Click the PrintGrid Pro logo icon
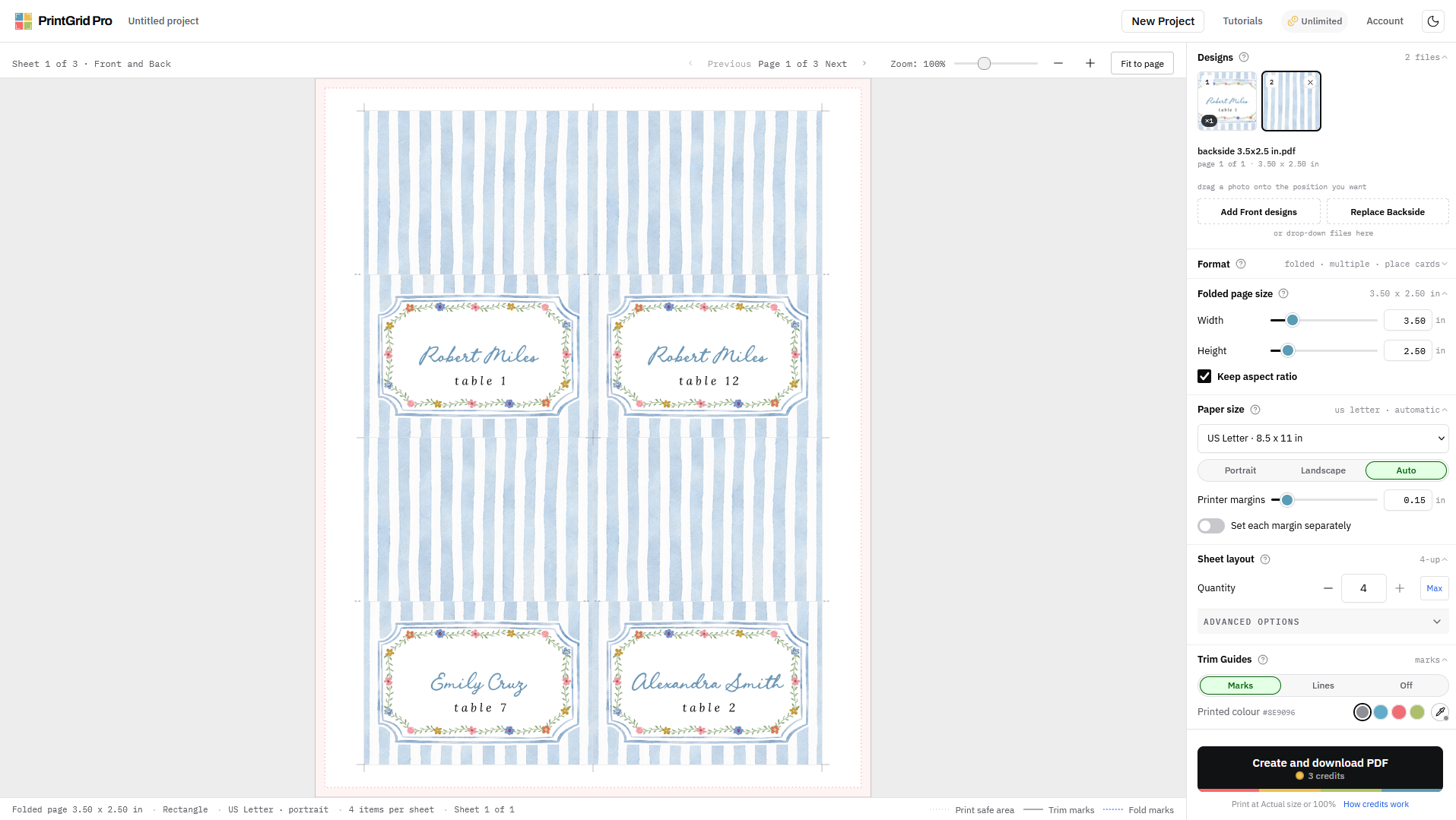The height and width of the screenshot is (820, 1456). click(24, 21)
